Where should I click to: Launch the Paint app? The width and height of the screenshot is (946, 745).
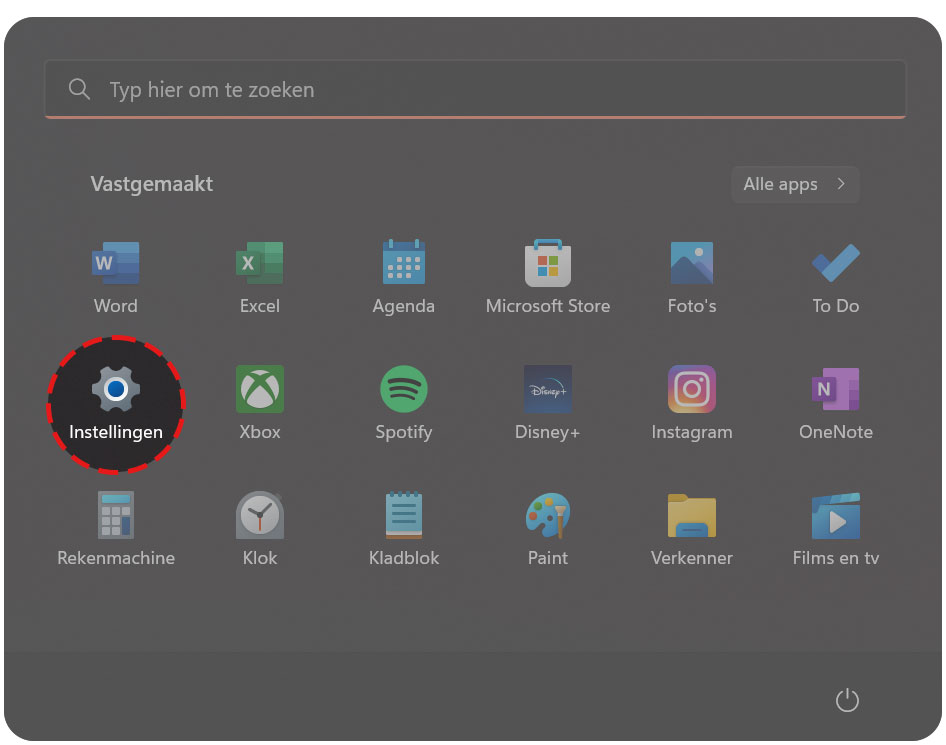[548, 516]
